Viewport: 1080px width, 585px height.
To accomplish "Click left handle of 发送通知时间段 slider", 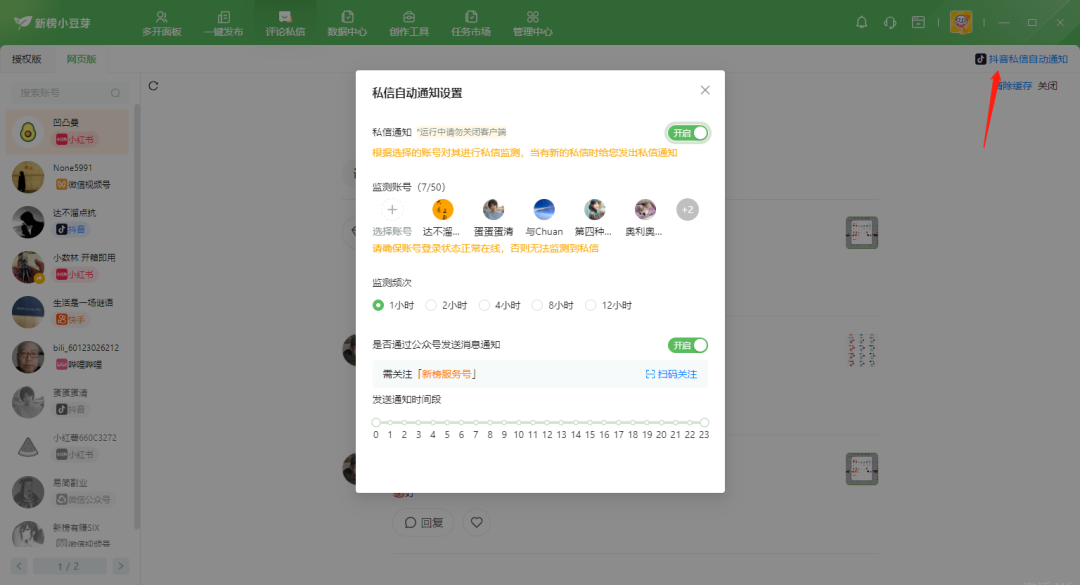I will click(376, 422).
